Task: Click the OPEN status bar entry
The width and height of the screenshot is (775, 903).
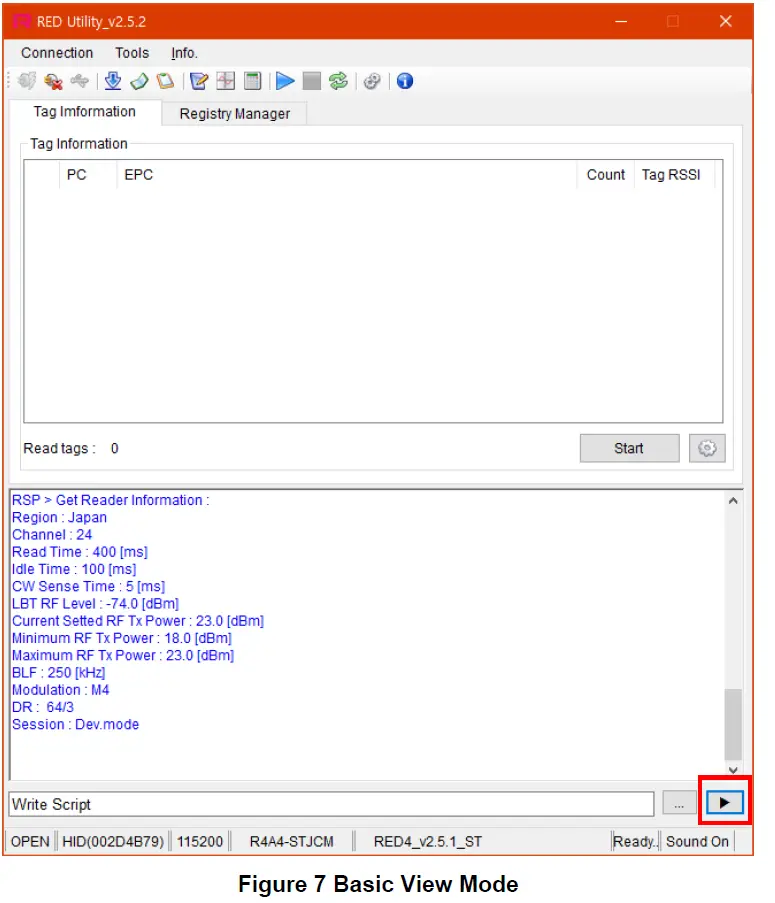Action: click(30, 841)
